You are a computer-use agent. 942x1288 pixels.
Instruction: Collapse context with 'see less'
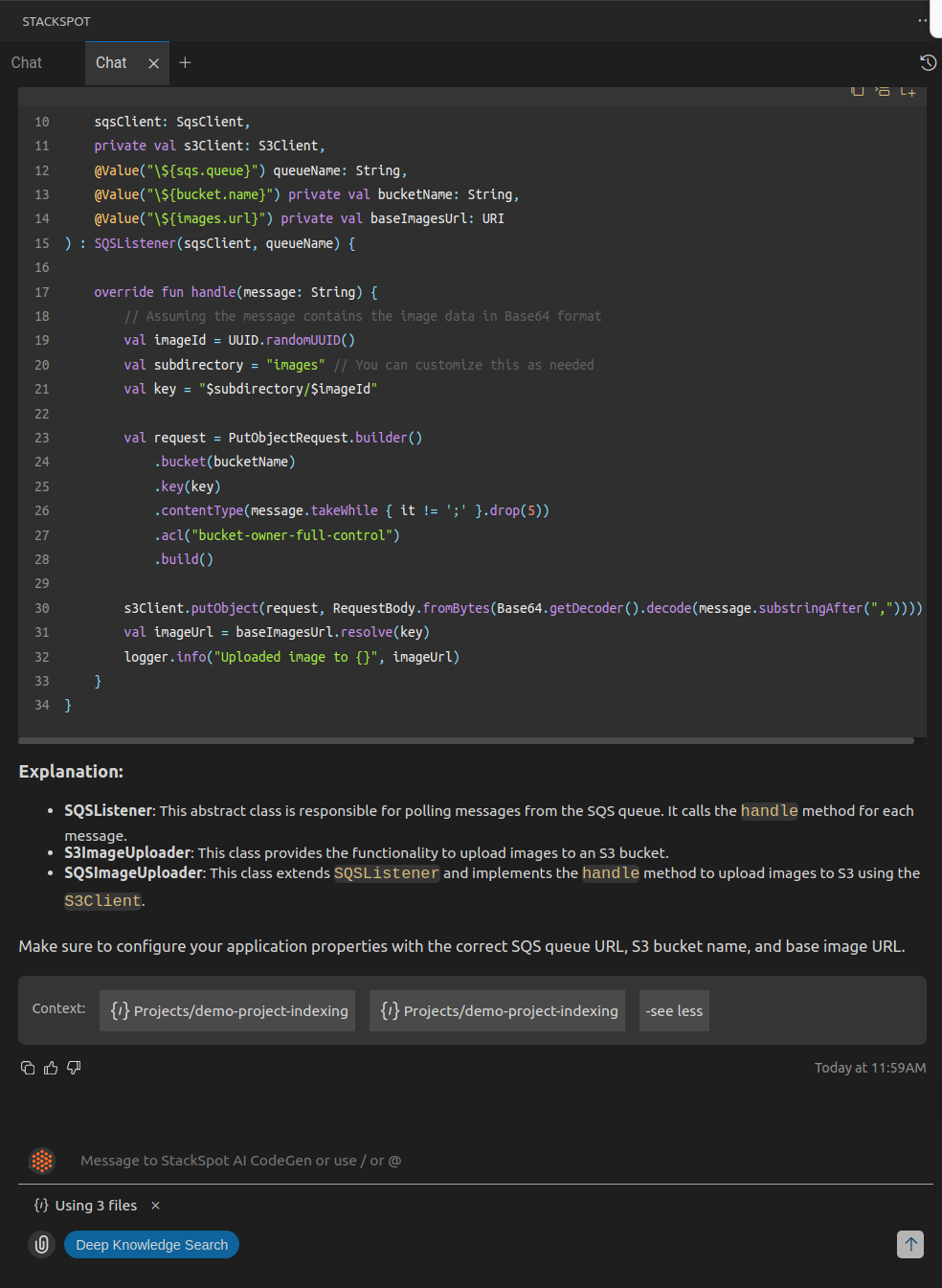(674, 1011)
